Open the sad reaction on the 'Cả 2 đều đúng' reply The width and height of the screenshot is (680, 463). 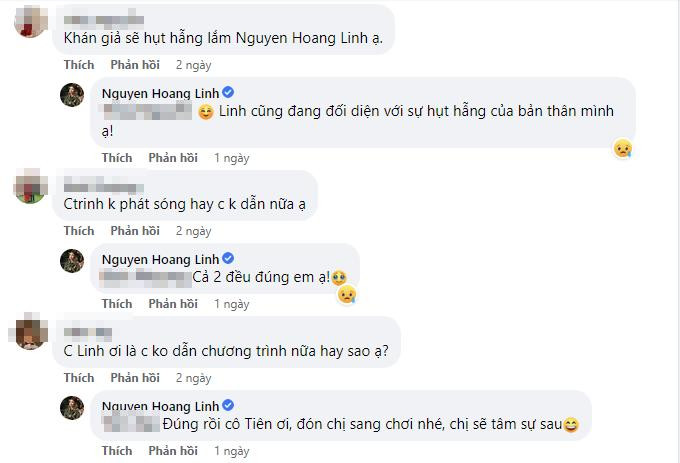[346, 295]
